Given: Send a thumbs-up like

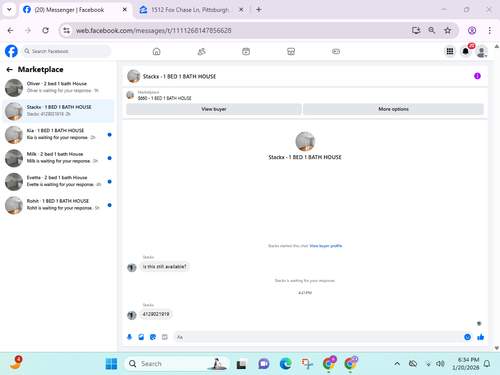Looking at the screenshot, I should [x=480, y=337].
